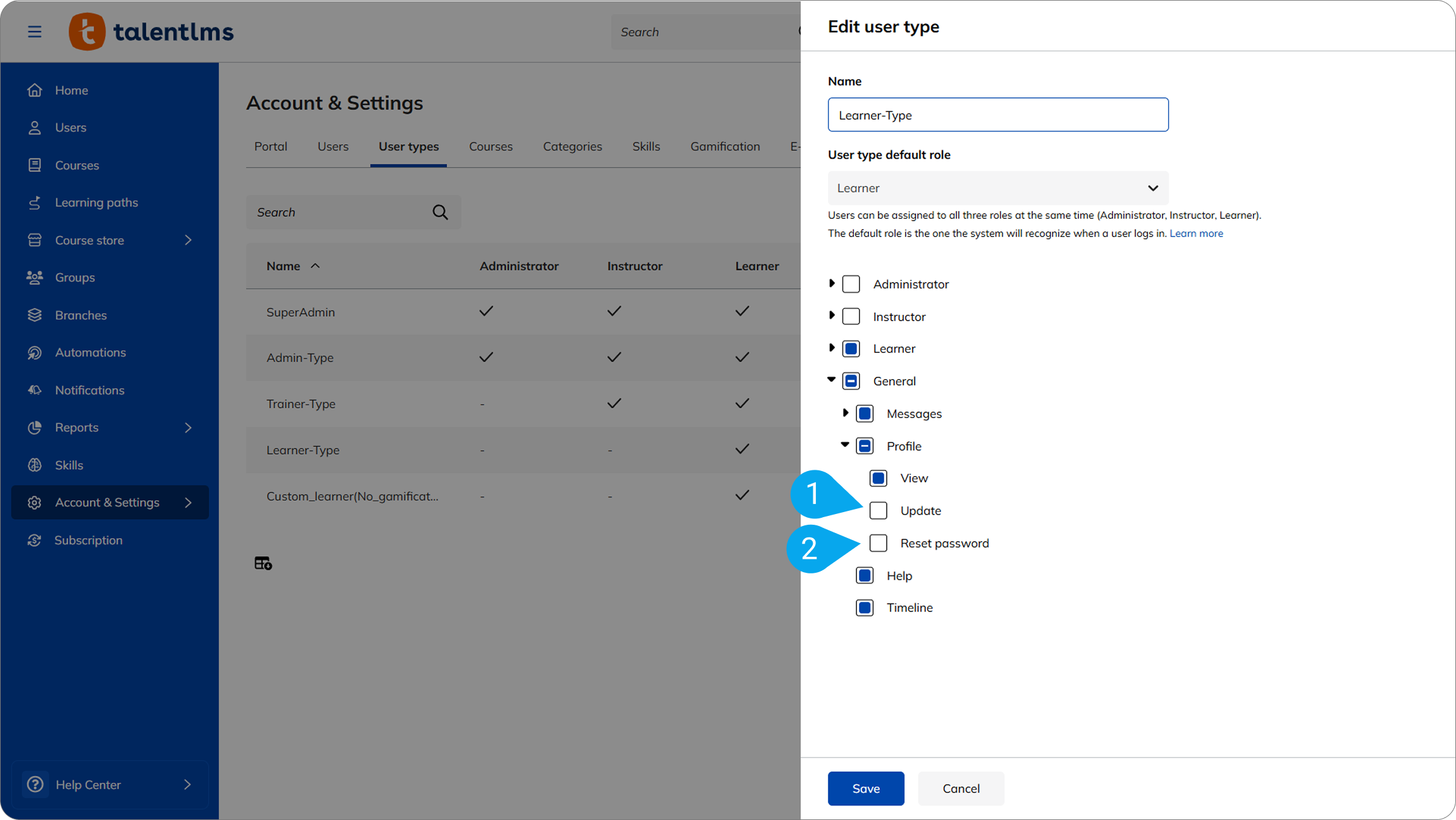
Task: Click the Reports pie chart icon
Action: tap(35, 427)
